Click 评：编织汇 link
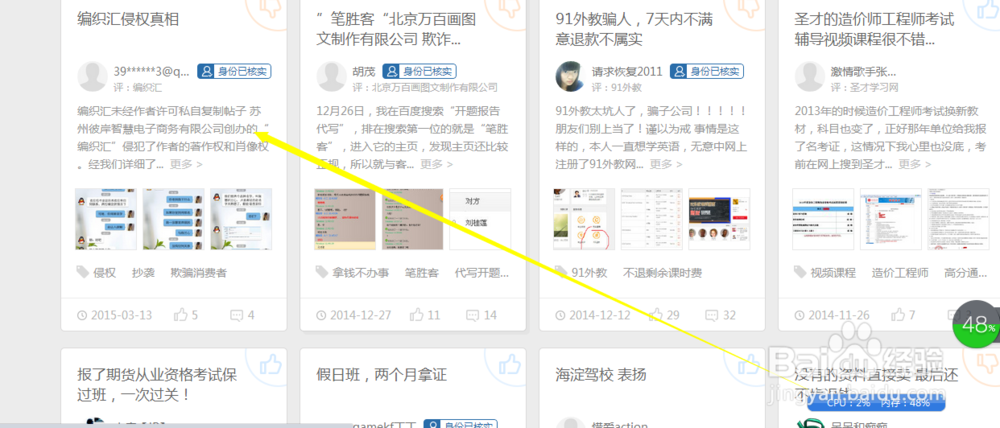Image resolution: width=1000 pixels, height=428 pixels. pos(138,87)
